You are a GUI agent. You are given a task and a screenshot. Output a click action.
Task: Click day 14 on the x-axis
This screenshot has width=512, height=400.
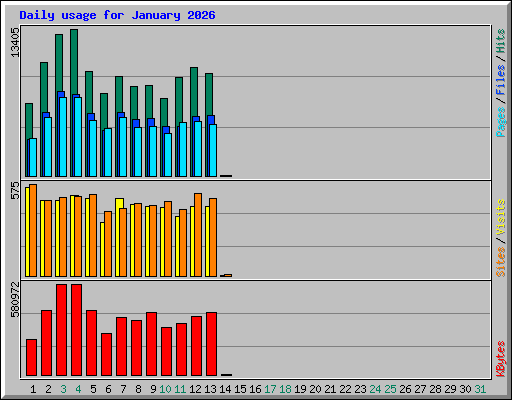[x=225, y=389]
